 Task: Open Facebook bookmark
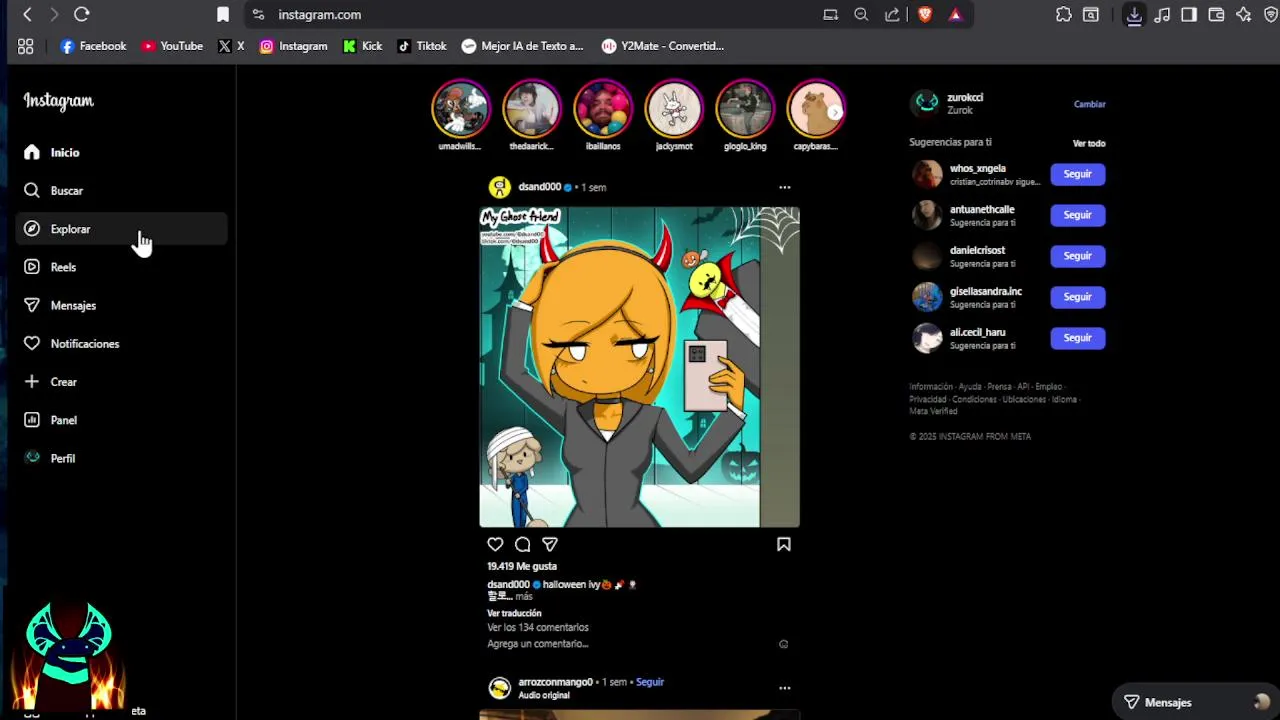[x=93, y=46]
